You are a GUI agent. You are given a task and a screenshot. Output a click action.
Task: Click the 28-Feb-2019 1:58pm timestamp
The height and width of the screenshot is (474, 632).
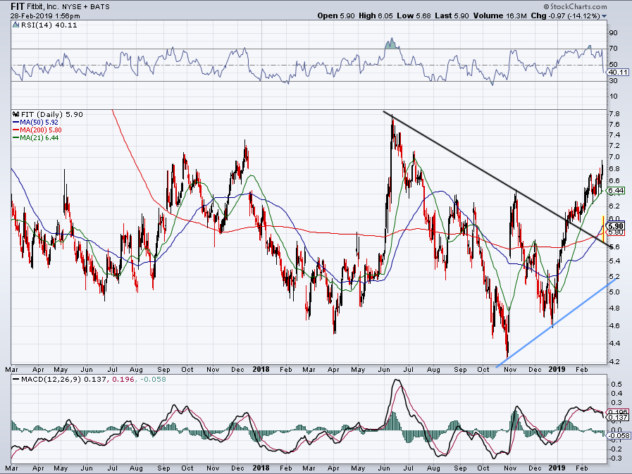point(45,16)
